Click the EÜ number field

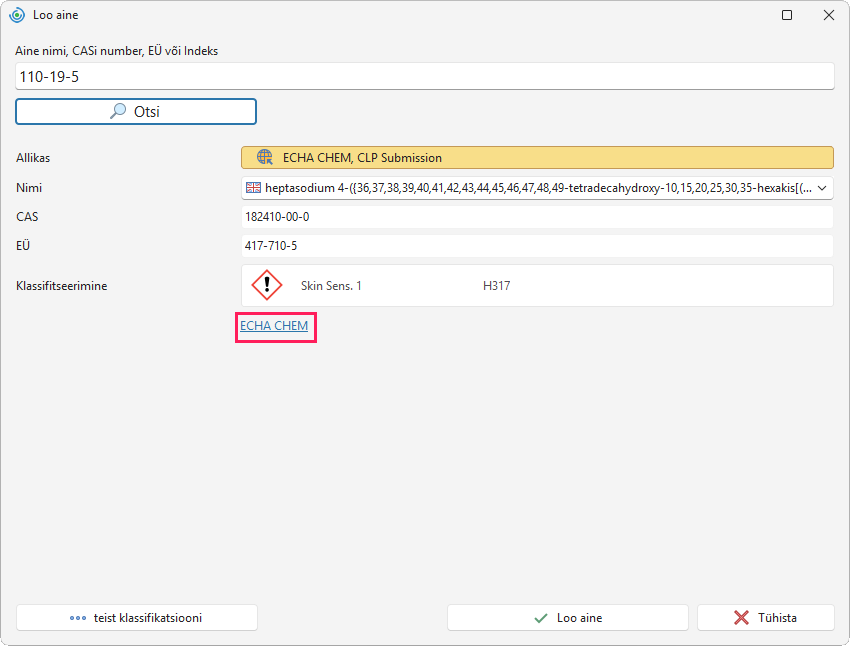coord(537,246)
